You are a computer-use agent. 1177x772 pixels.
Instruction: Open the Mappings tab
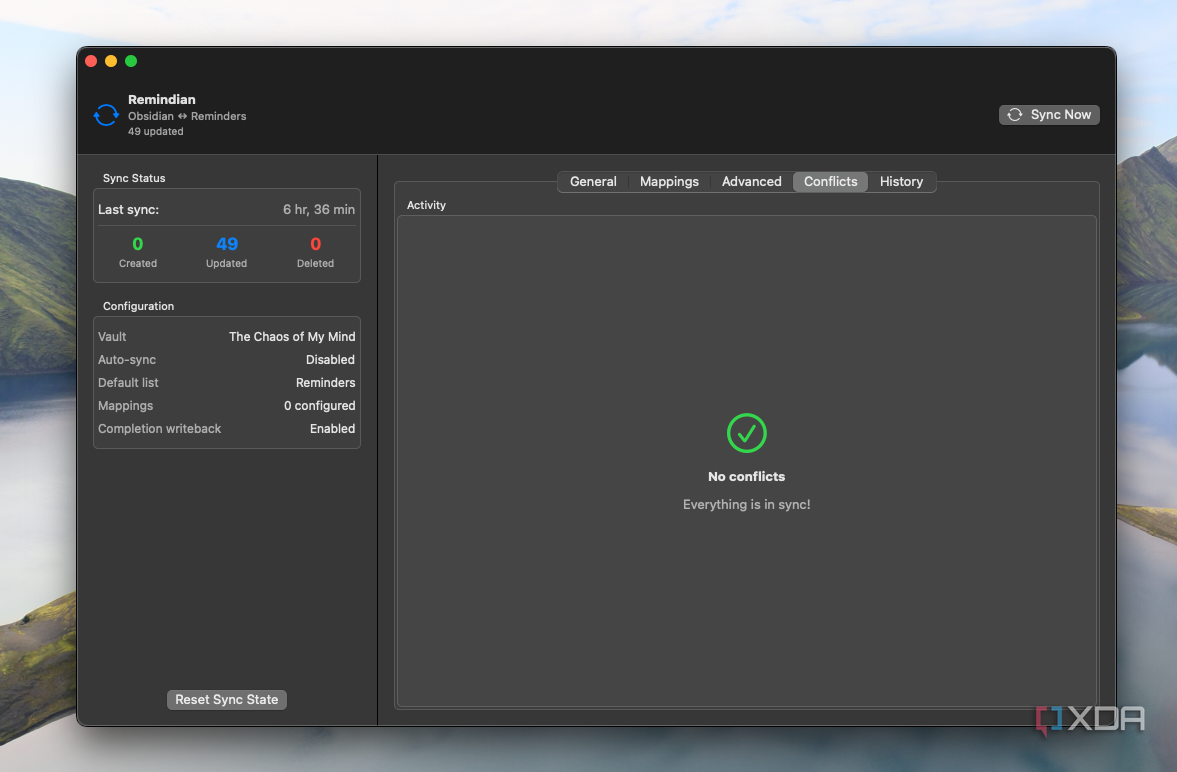tap(669, 181)
